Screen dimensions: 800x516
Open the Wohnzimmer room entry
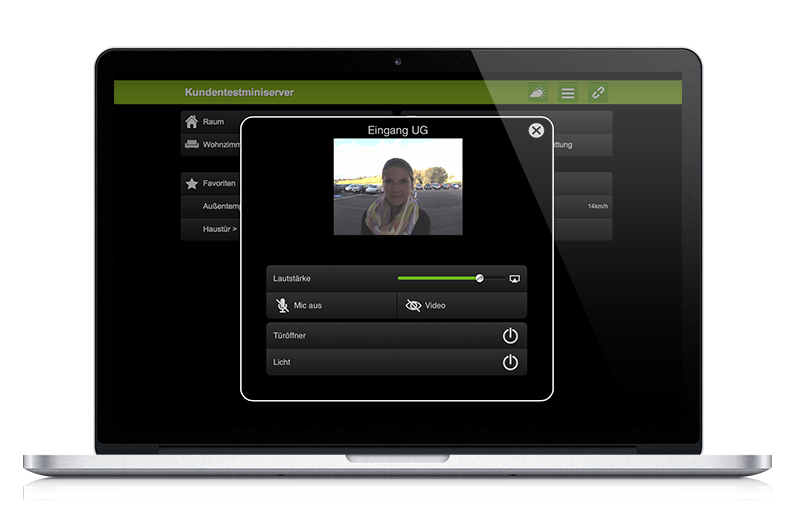(x=212, y=144)
